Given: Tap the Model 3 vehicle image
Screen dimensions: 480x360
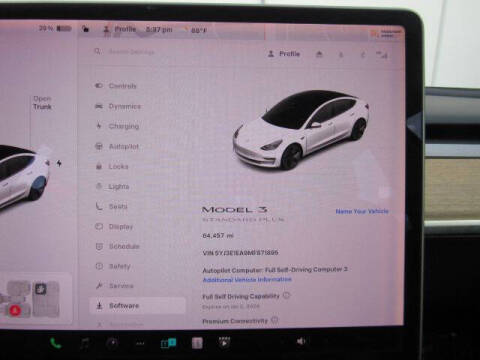Looking at the screenshot, I should tap(301, 130).
